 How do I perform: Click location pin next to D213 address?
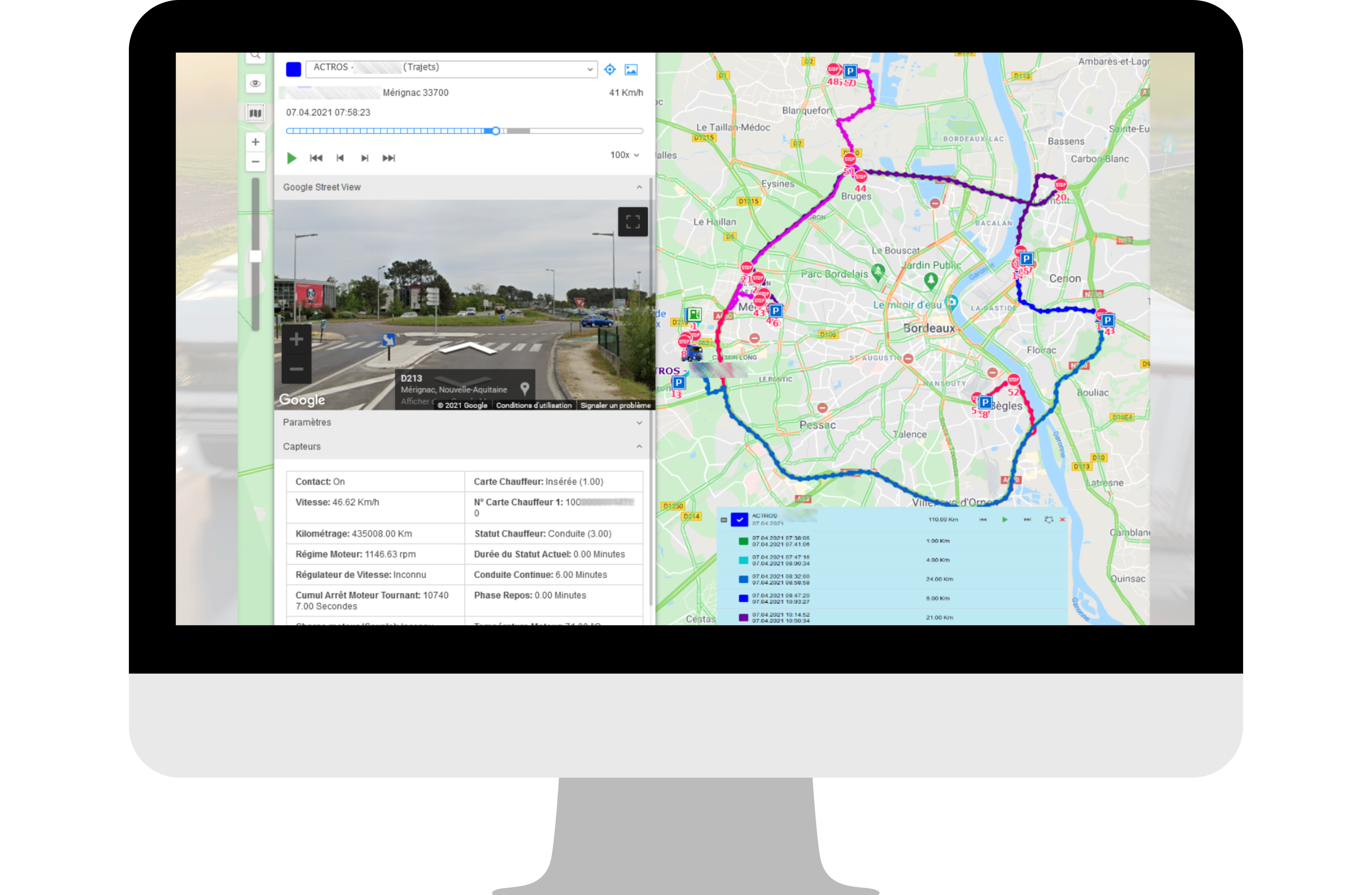click(525, 389)
